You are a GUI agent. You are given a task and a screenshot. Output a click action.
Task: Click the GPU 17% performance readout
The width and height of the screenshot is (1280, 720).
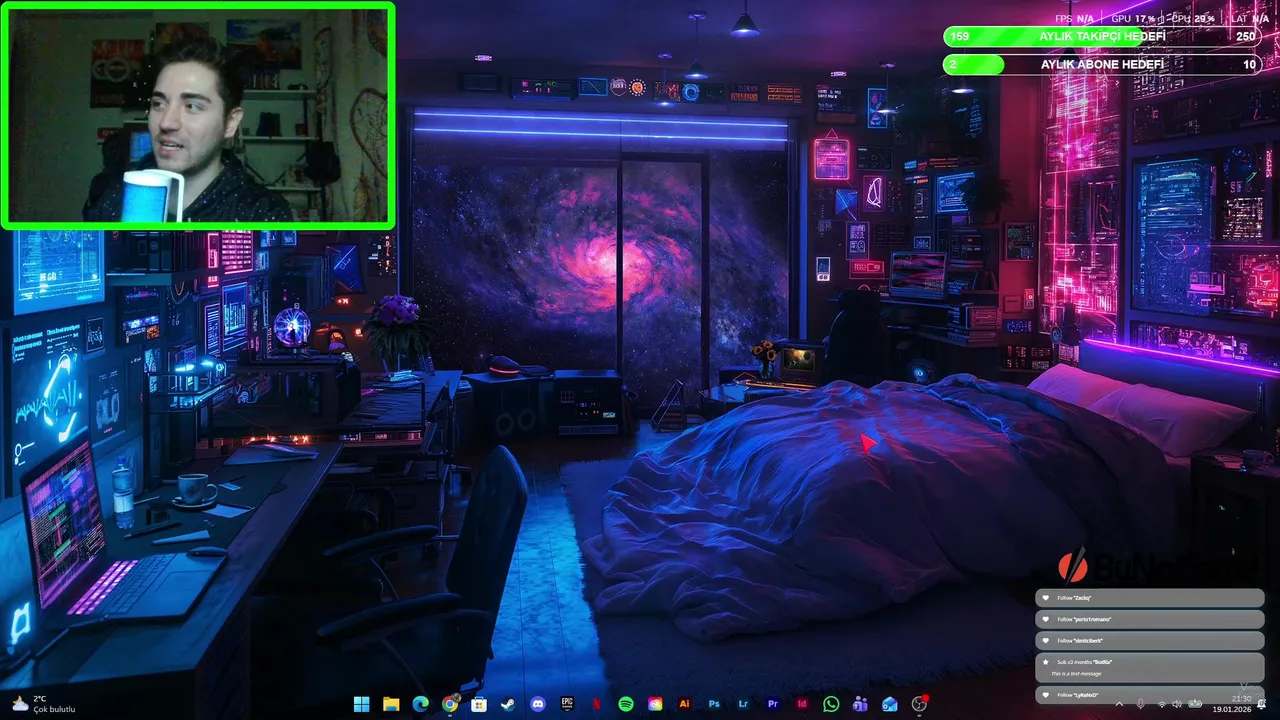(x=1133, y=18)
